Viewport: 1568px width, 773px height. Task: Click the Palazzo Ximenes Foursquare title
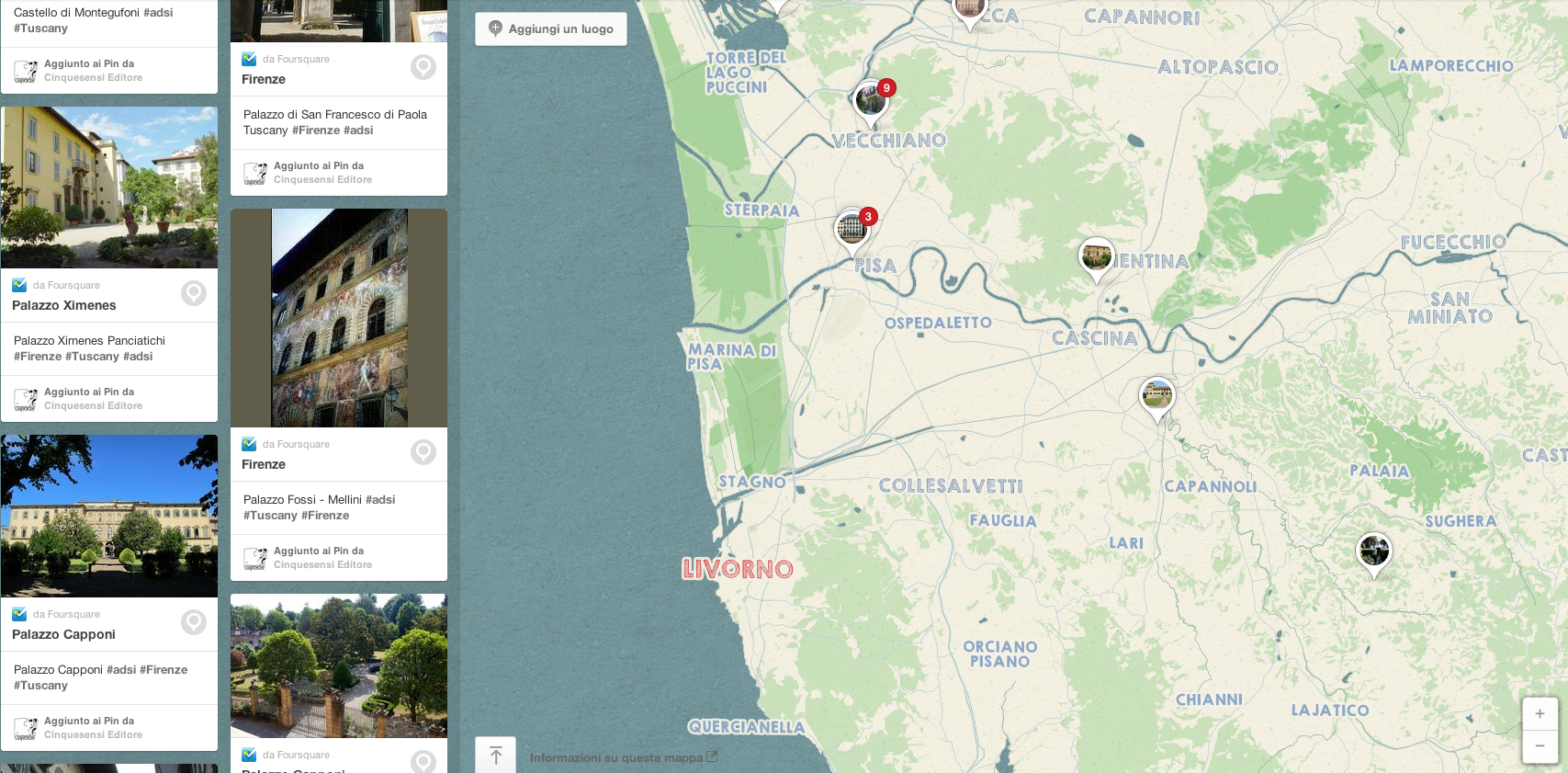point(64,306)
